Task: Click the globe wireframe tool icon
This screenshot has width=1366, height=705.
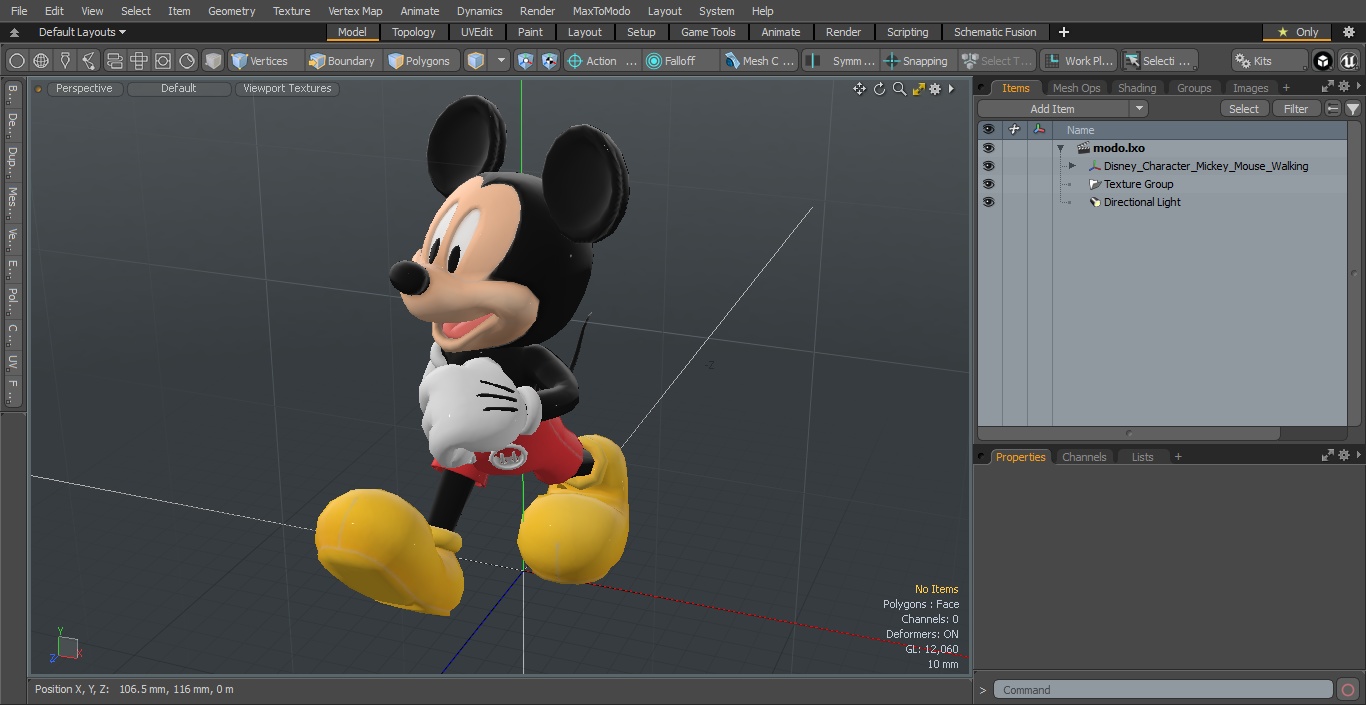Action: click(41, 61)
